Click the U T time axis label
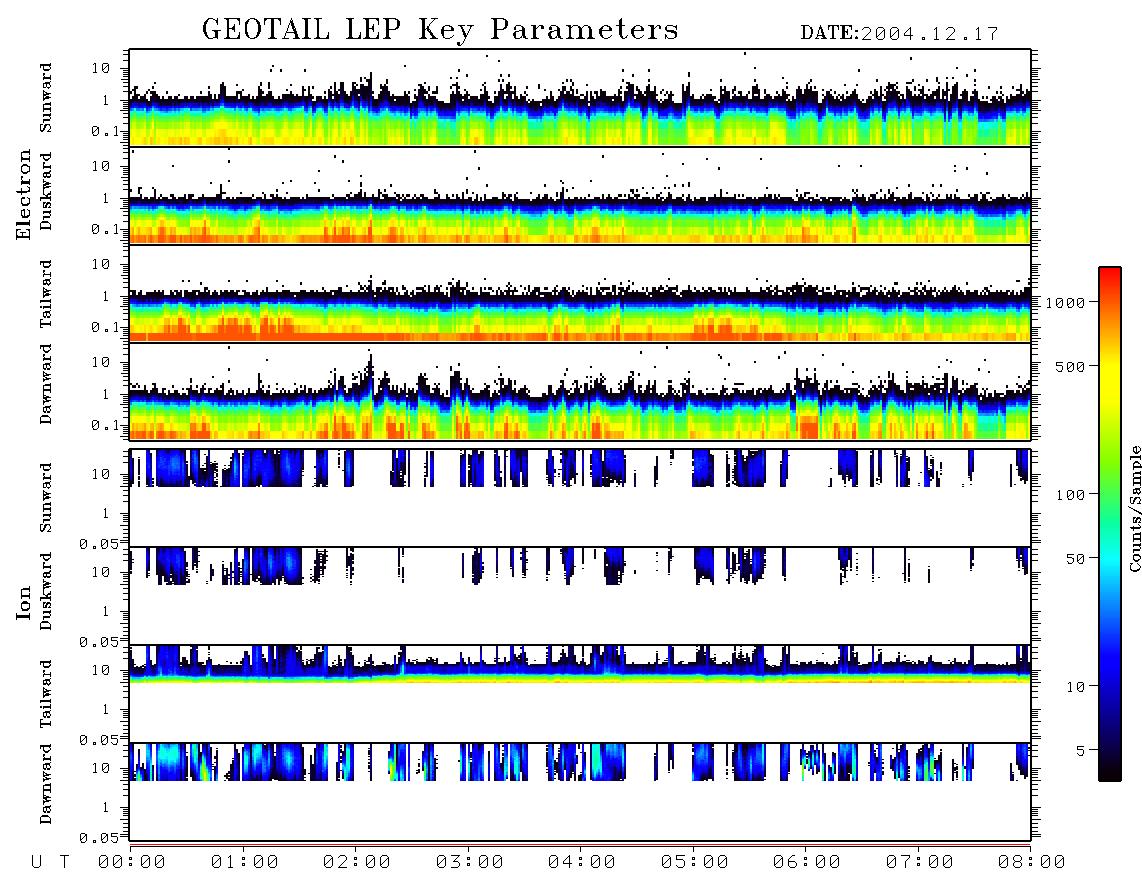Screen dimensions: 1142x880 point(50,863)
